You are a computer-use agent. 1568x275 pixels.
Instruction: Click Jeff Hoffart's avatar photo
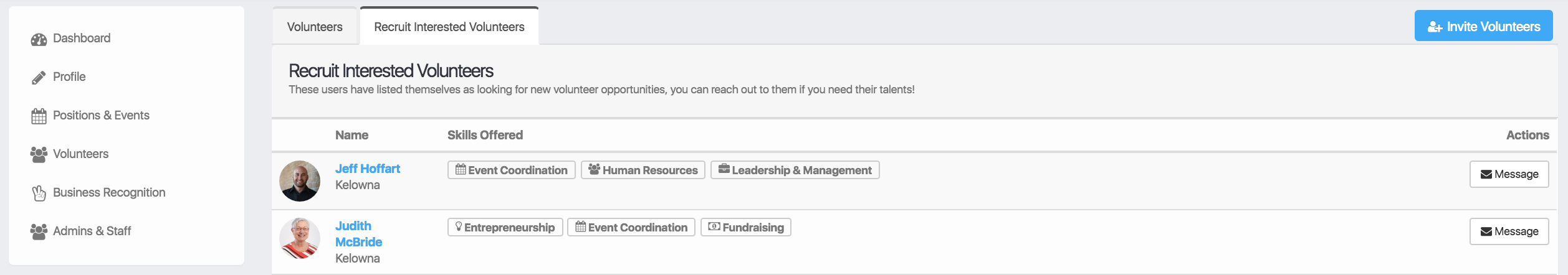300,181
